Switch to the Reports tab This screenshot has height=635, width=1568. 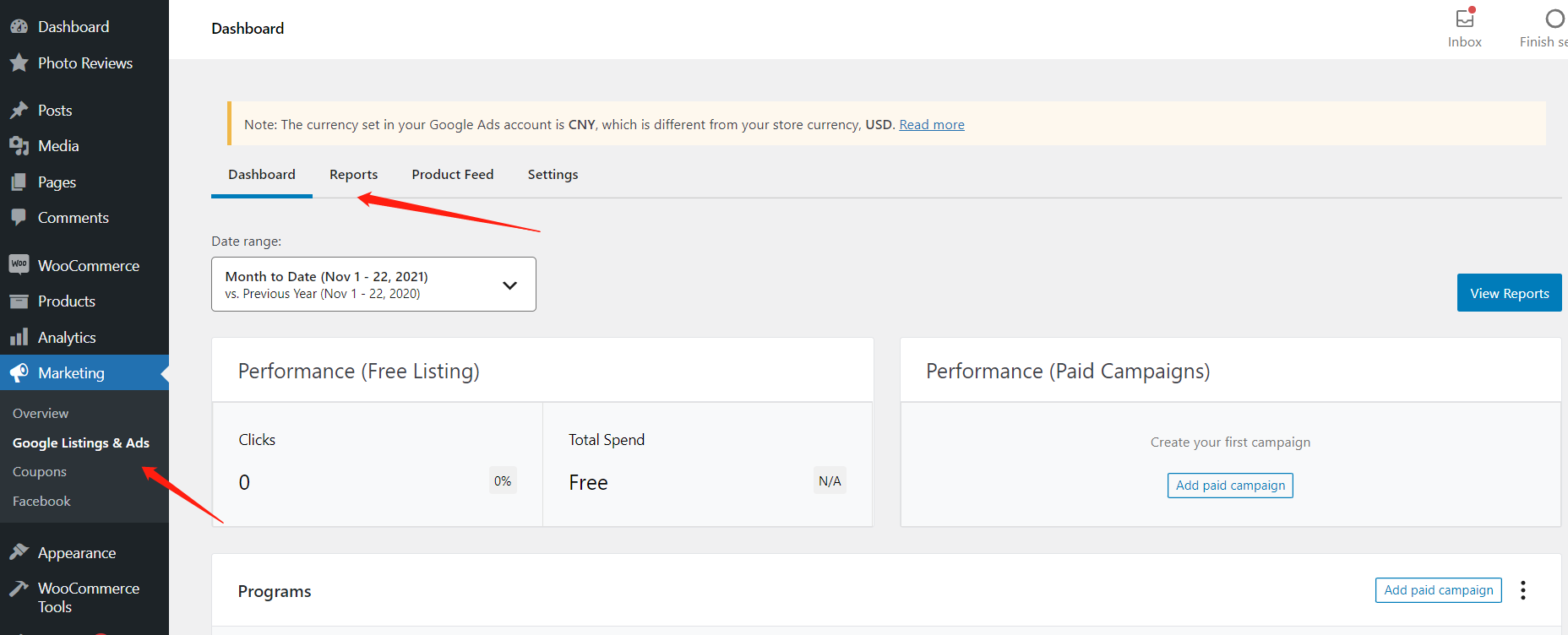[x=353, y=175]
